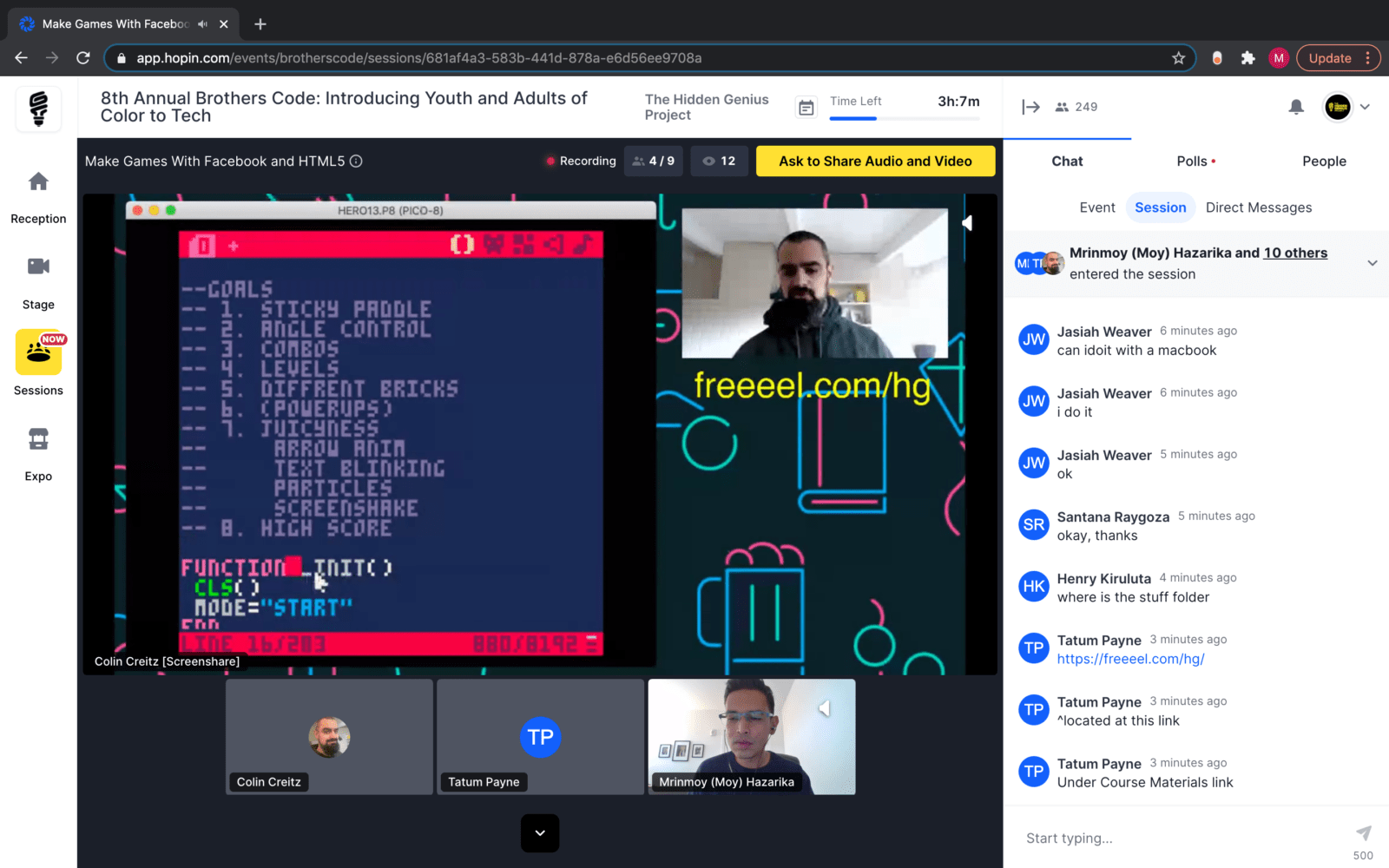
Task: Expand the entered-session notification list
Action: [1372, 263]
